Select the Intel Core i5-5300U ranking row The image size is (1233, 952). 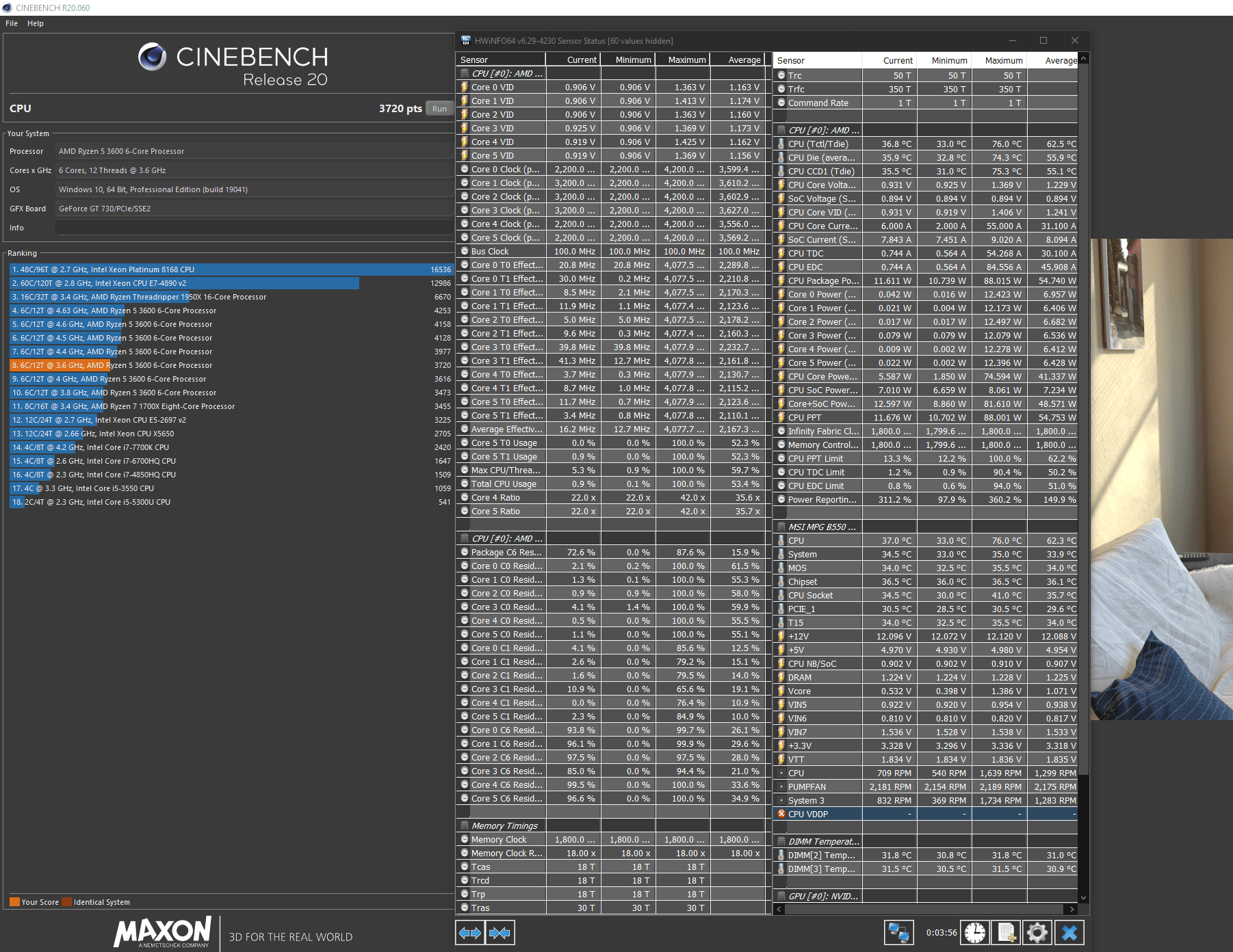(x=231, y=502)
